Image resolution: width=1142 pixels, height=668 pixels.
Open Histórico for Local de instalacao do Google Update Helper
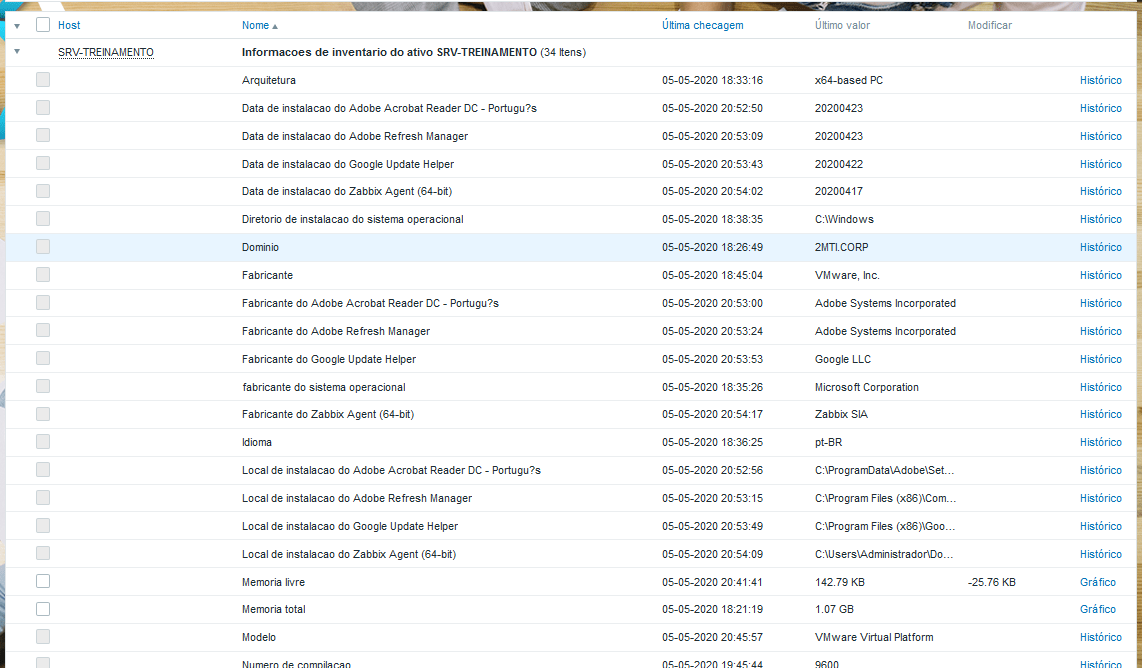pos(1100,526)
